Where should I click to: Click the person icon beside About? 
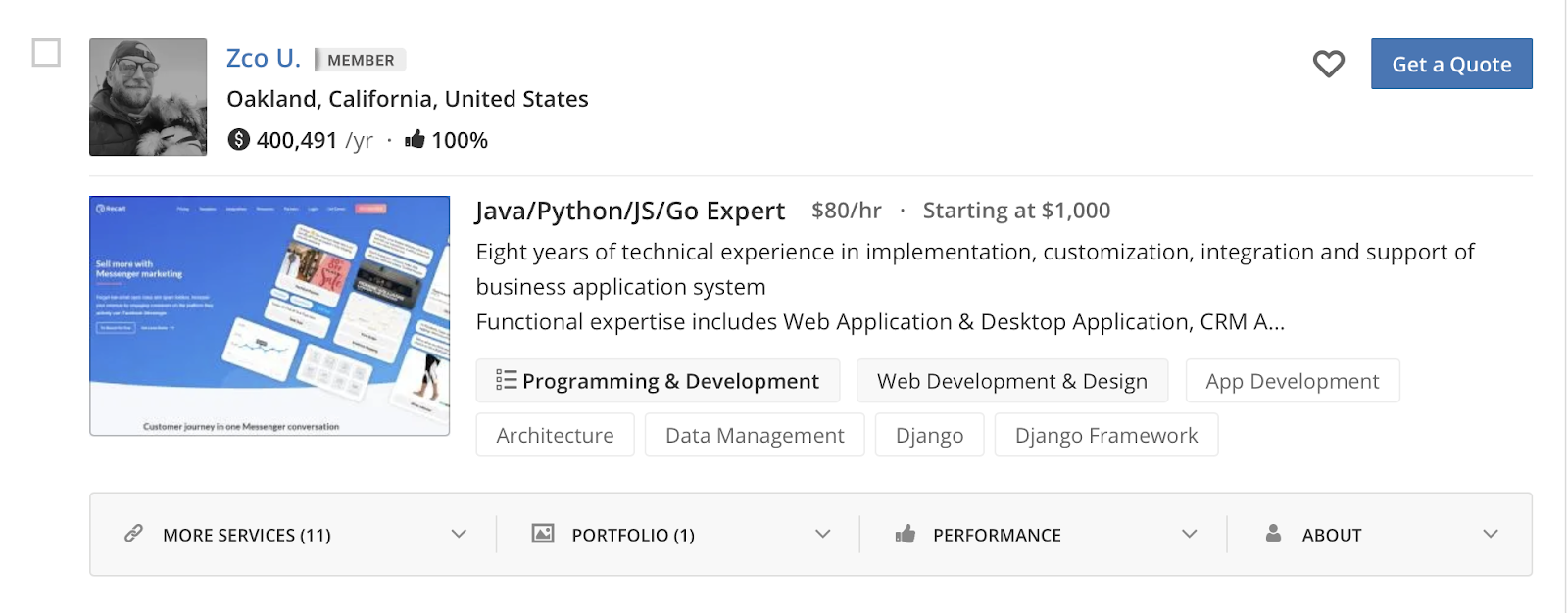pos(1273,534)
